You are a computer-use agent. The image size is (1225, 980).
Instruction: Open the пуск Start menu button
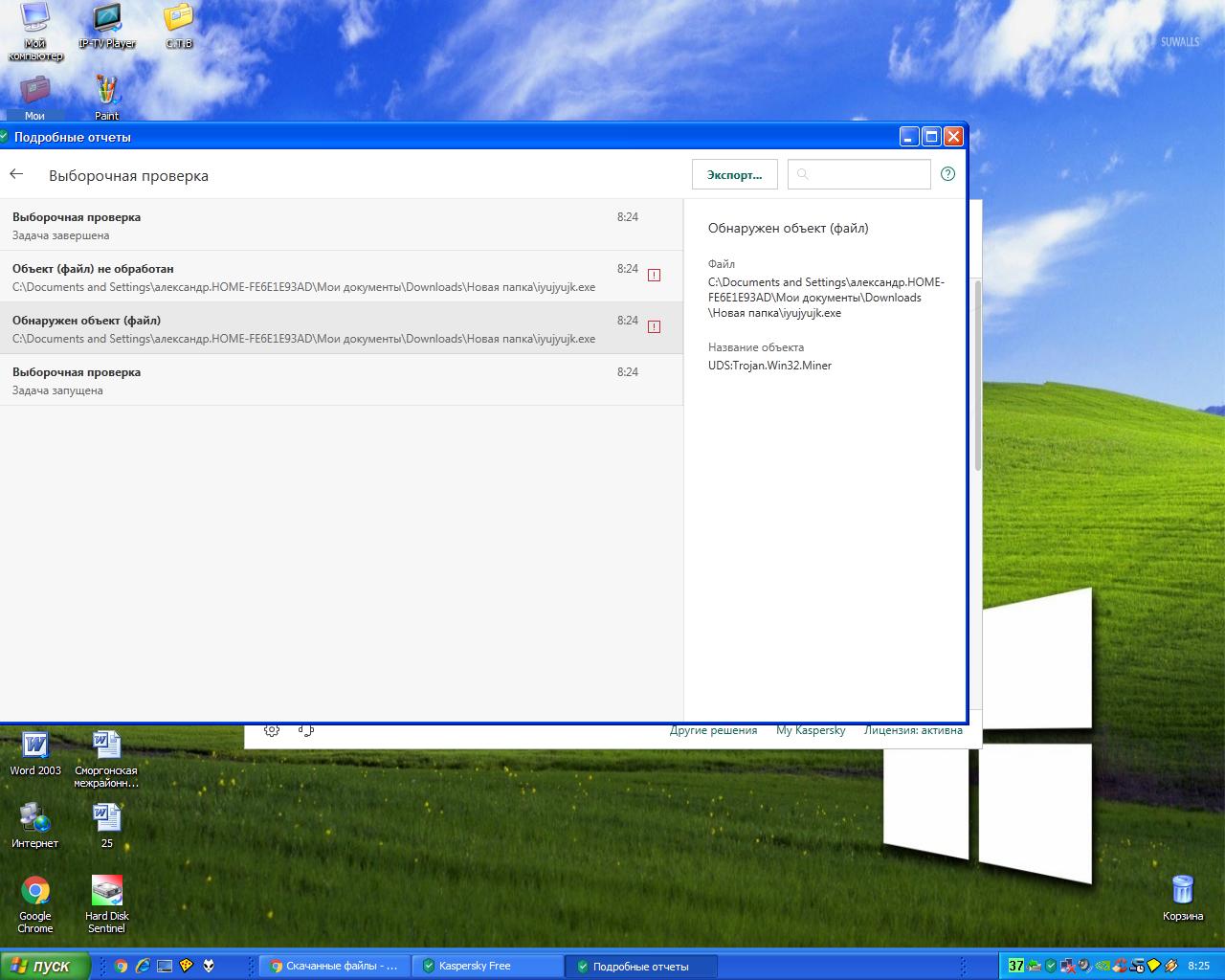(x=45, y=966)
